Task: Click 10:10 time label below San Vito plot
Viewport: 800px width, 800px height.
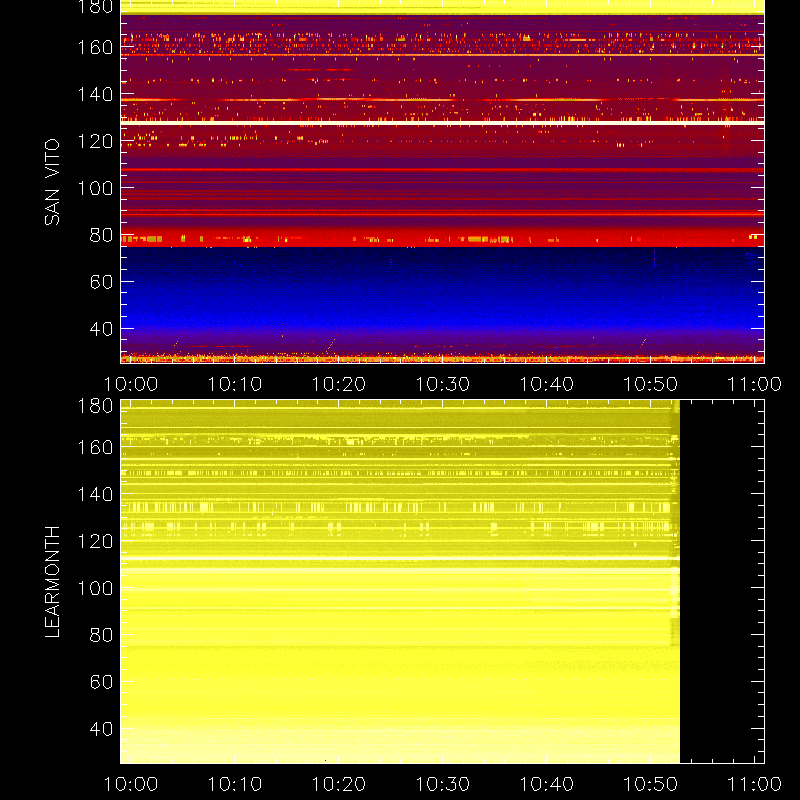Action: [x=235, y=384]
